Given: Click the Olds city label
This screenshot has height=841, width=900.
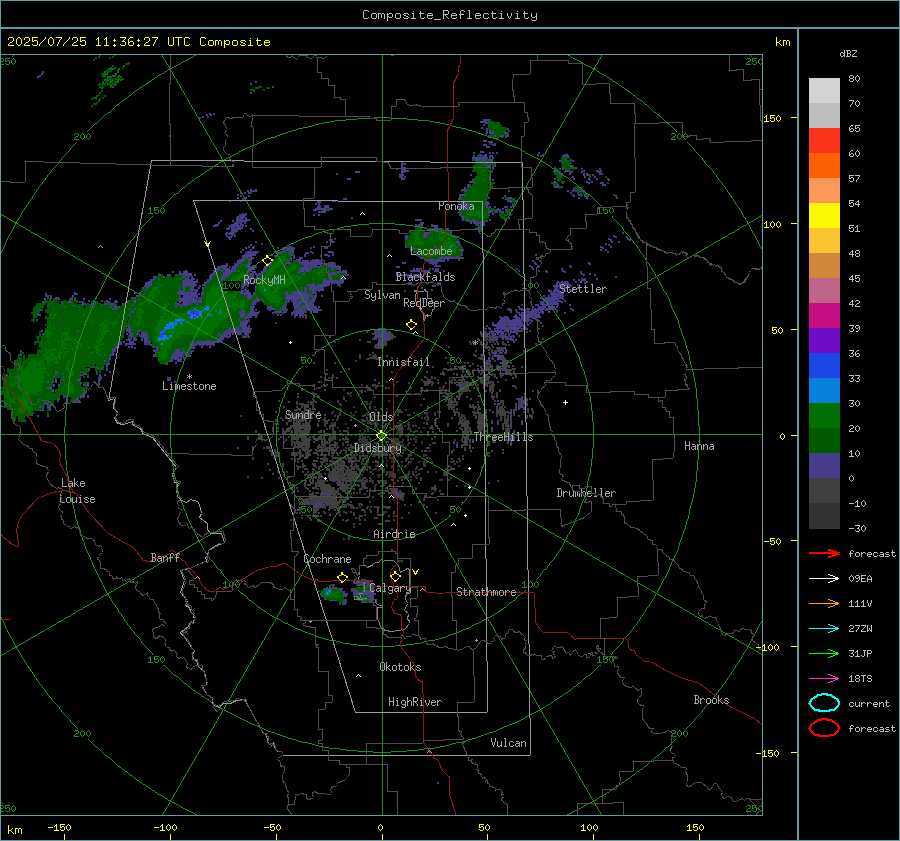Looking at the screenshot, I should coord(381,417).
